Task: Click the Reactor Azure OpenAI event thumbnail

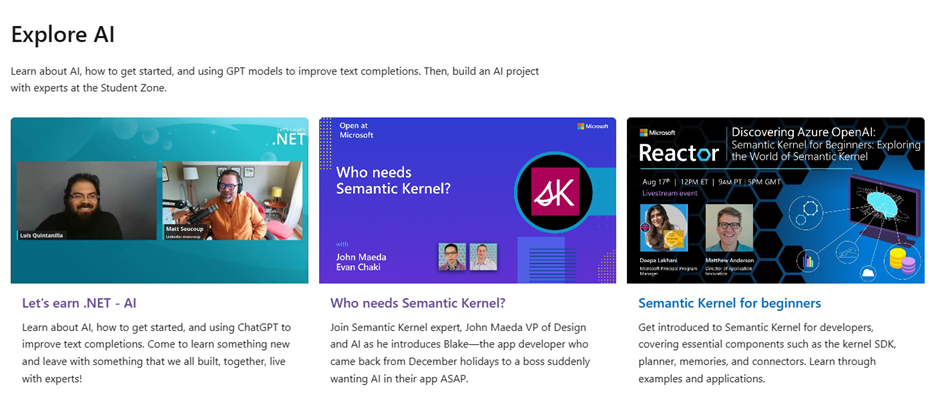Action: [x=775, y=200]
